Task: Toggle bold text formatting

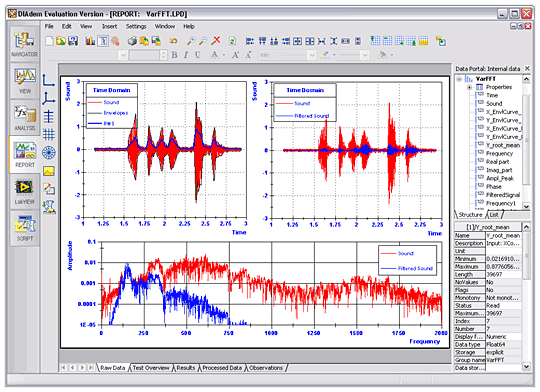Action: 175,55
